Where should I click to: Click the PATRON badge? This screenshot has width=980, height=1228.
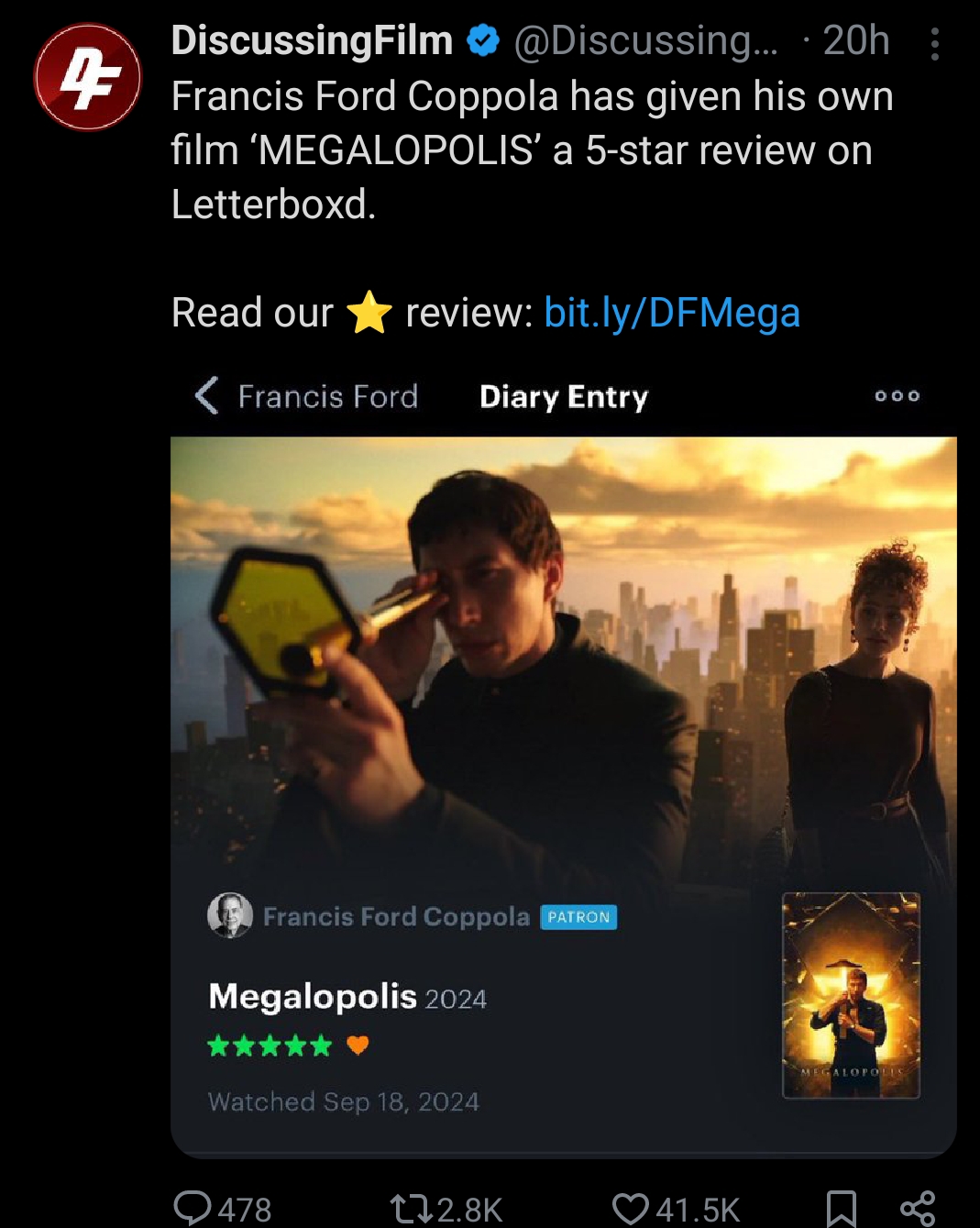click(x=578, y=917)
